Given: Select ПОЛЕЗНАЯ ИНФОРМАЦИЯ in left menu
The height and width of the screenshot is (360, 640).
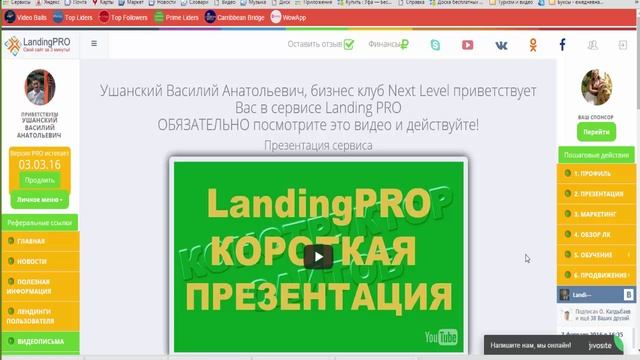Looking at the screenshot, I should [x=40, y=287].
